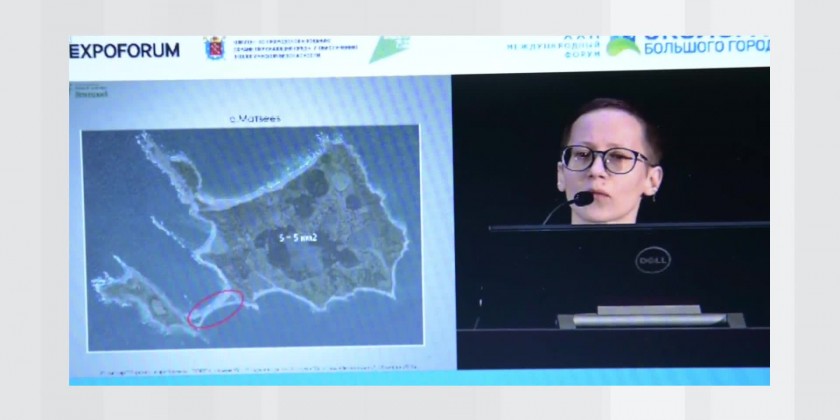Image resolution: width=840 pixels, height=420 pixels.
Task: Click the speaker's microphone
Action: click(x=581, y=199)
